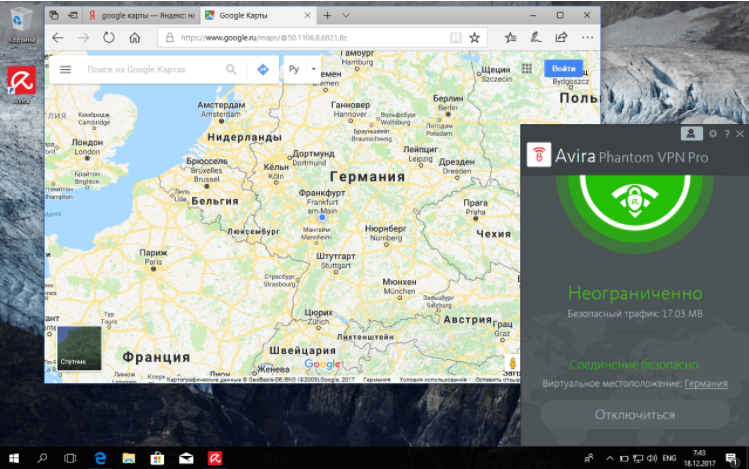The height and width of the screenshot is (469, 749).
Task: Open Task View on the taskbar
Action: coord(70,458)
